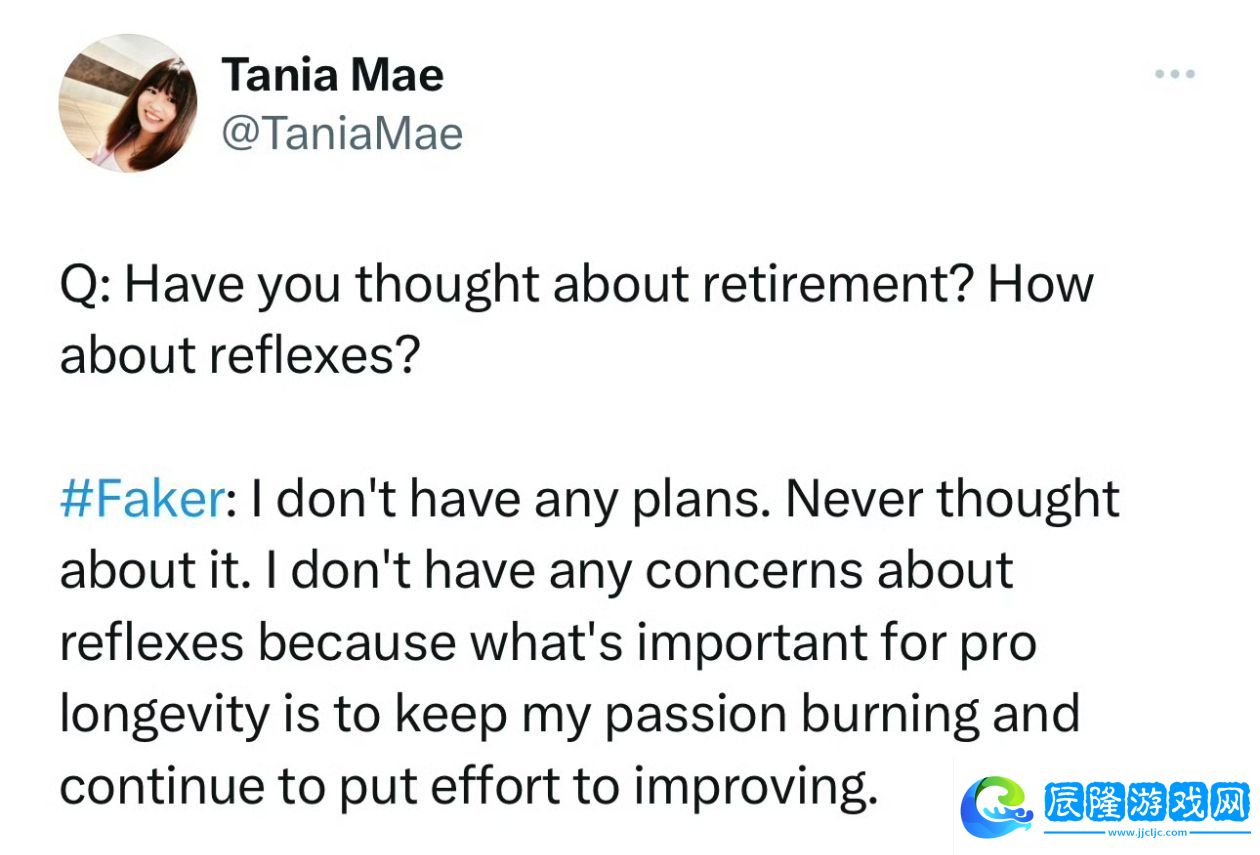This screenshot has width=1260, height=855.
Task: Click the line beginning "about it. I don't have"
Action: [x=537, y=571]
